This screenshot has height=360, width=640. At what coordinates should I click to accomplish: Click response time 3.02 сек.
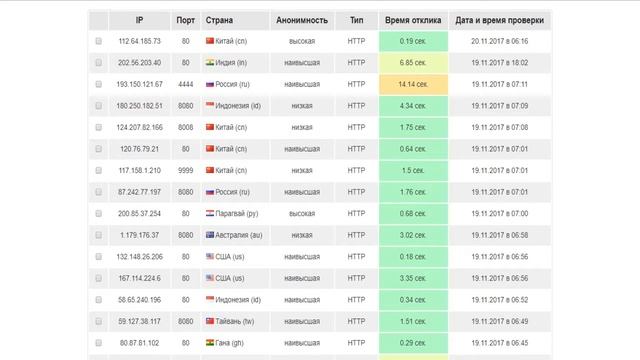click(413, 236)
